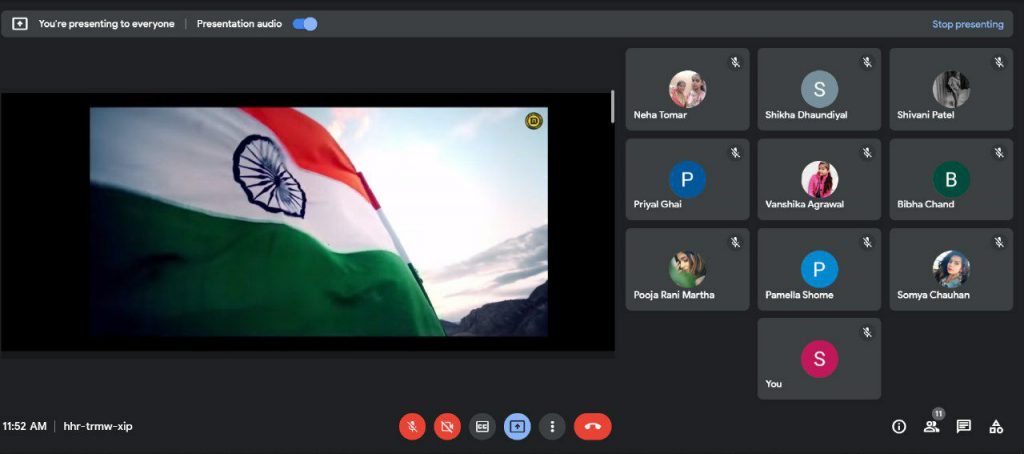Select Shikha Dhaundiyal's S avatar
This screenshot has width=1024, height=454.
[x=820, y=89]
